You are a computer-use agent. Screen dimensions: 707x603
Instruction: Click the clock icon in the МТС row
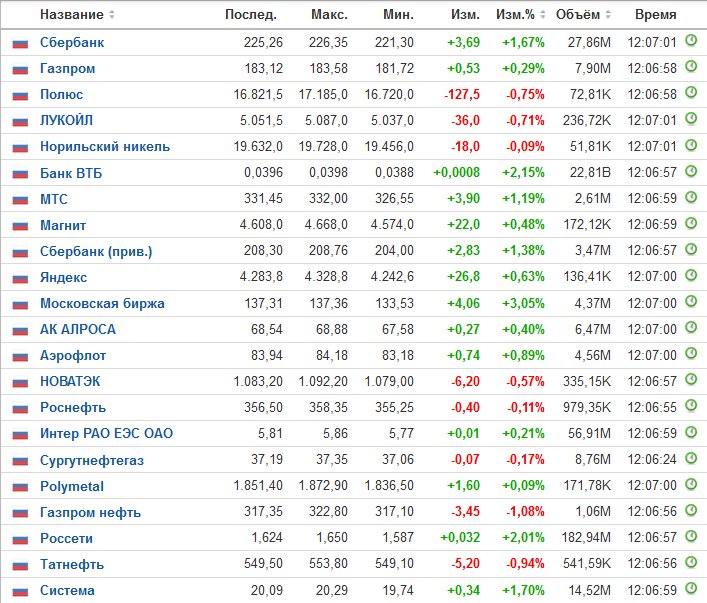[x=691, y=197]
